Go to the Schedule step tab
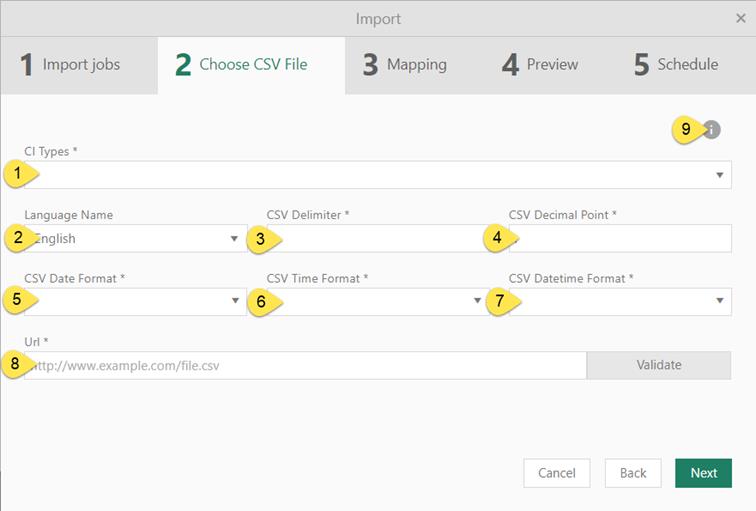756x511 pixels. click(676, 65)
